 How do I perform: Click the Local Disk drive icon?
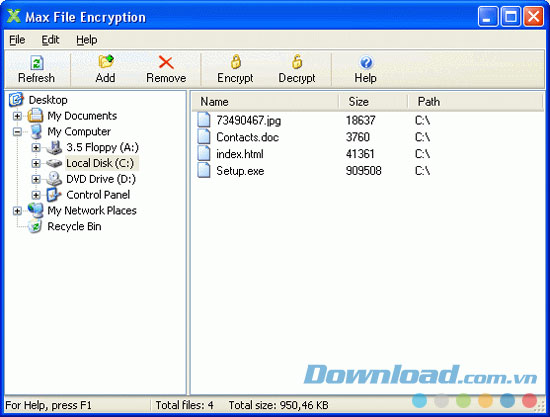pyautogui.click(x=54, y=163)
